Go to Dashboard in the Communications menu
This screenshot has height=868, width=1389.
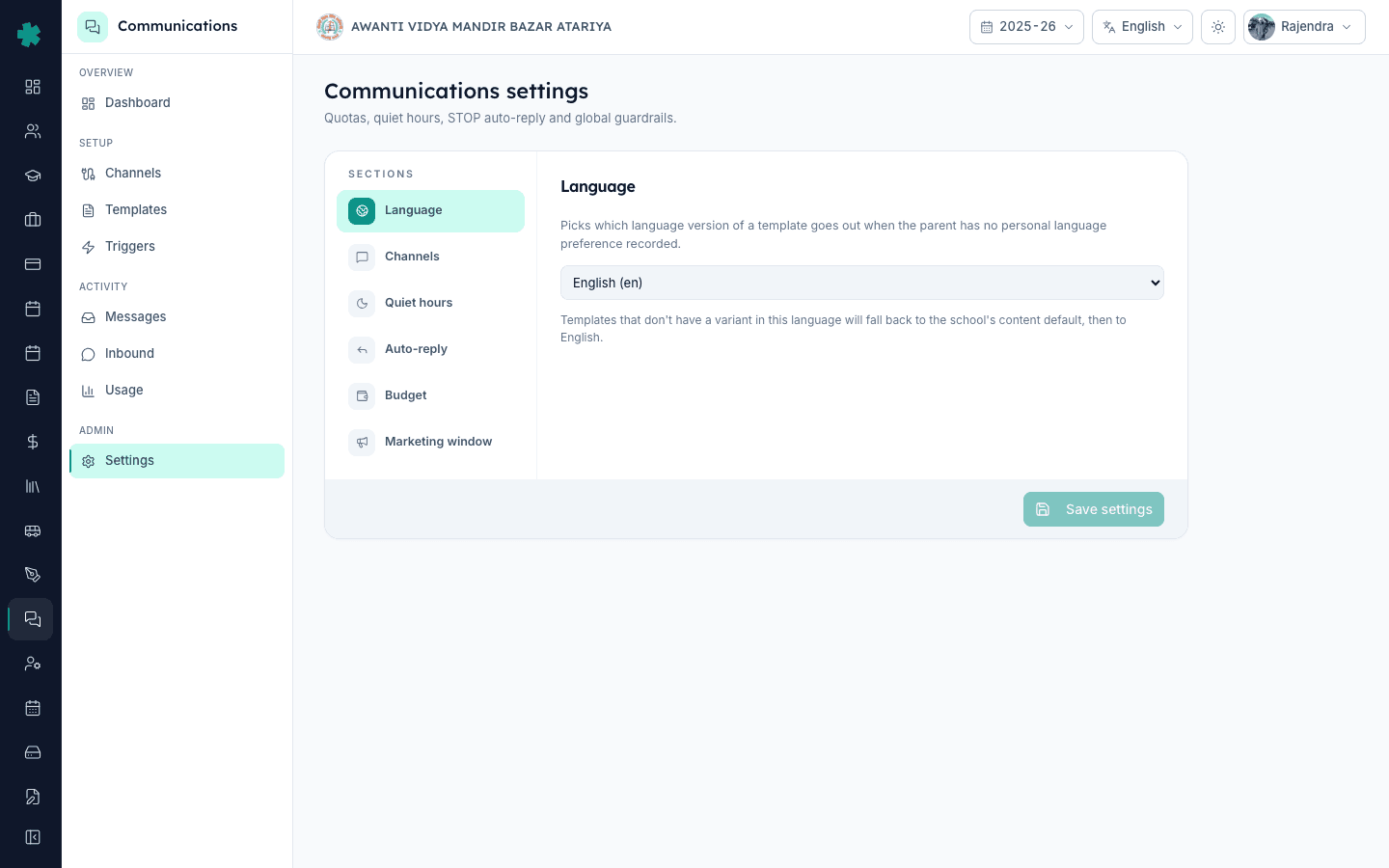click(177, 103)
